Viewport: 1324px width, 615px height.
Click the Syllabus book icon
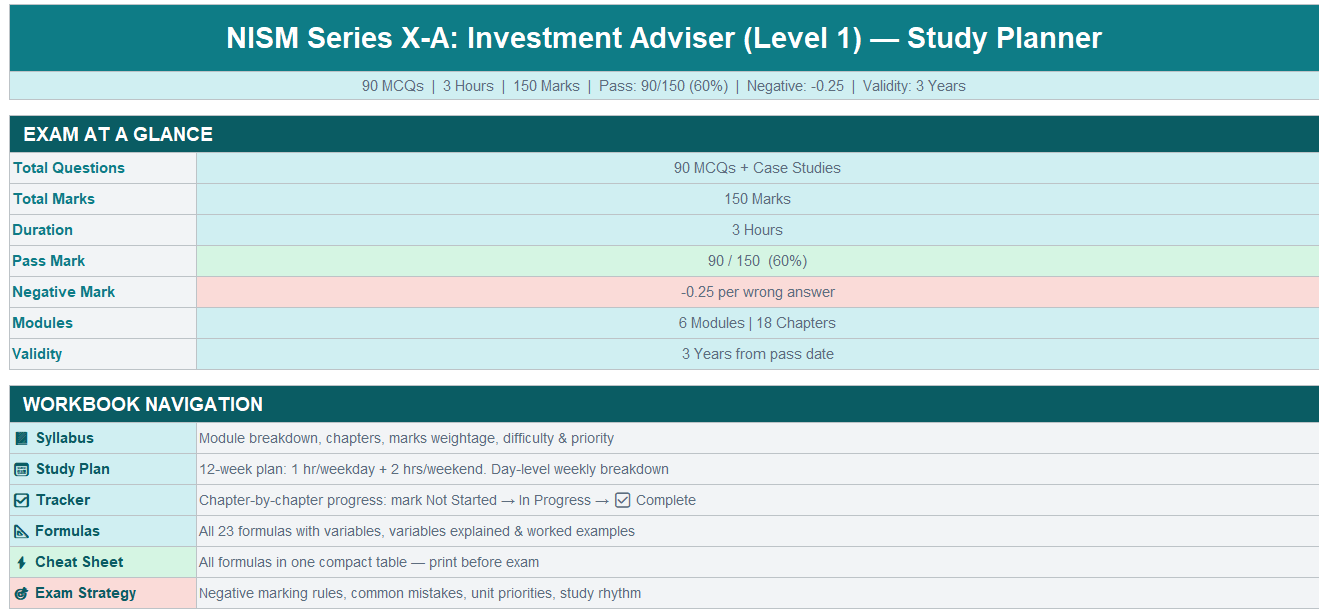click(20, 437)
